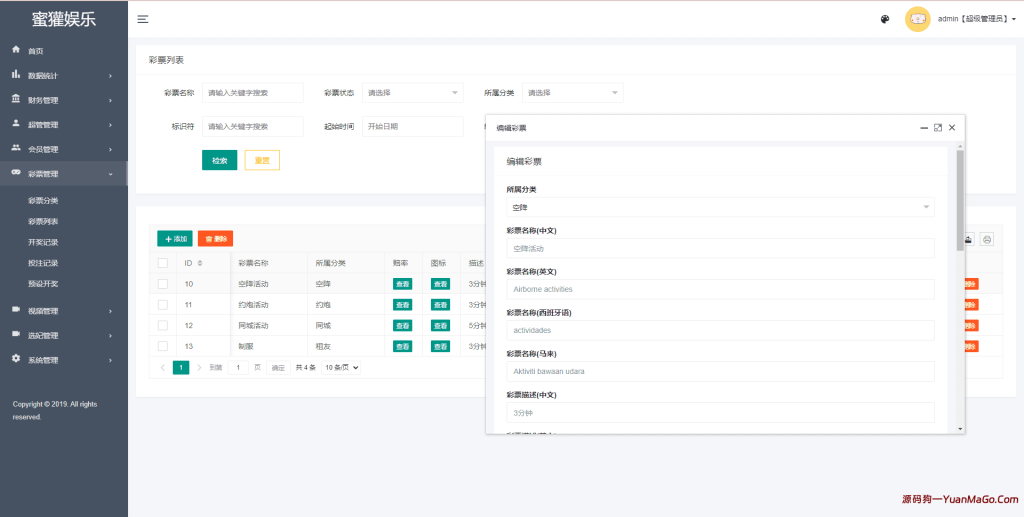Click the 彩票名称(英文) input field
The width and height of the screenshot is (1024, 517).
tap(720, 289)
